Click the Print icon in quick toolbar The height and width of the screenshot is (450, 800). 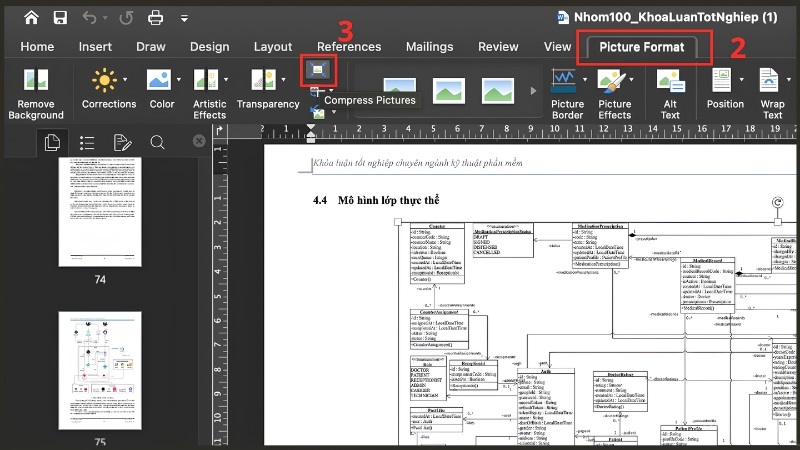tap(155, 18)
